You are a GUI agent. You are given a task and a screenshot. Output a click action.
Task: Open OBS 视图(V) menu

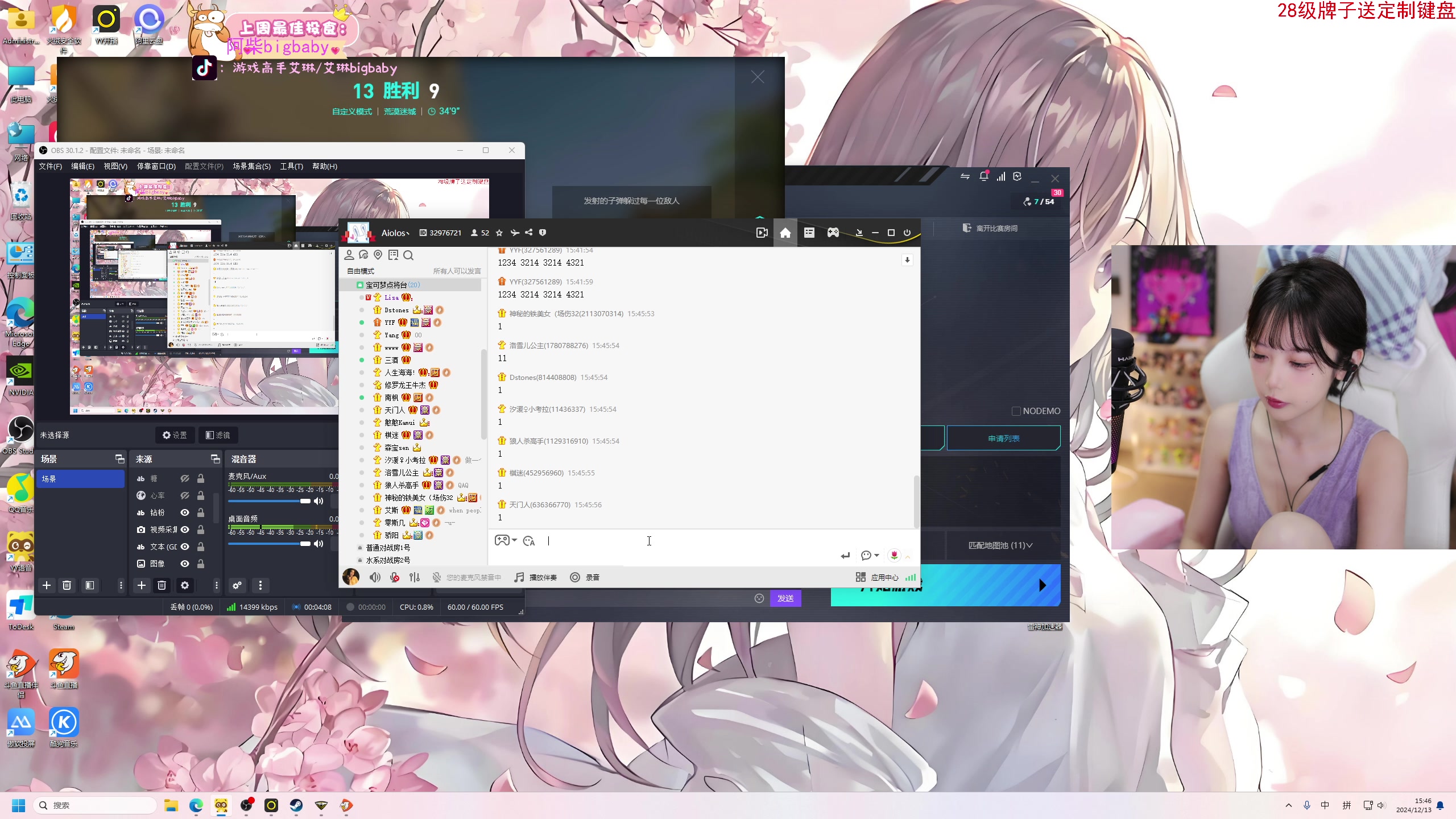tap(115, 166)
